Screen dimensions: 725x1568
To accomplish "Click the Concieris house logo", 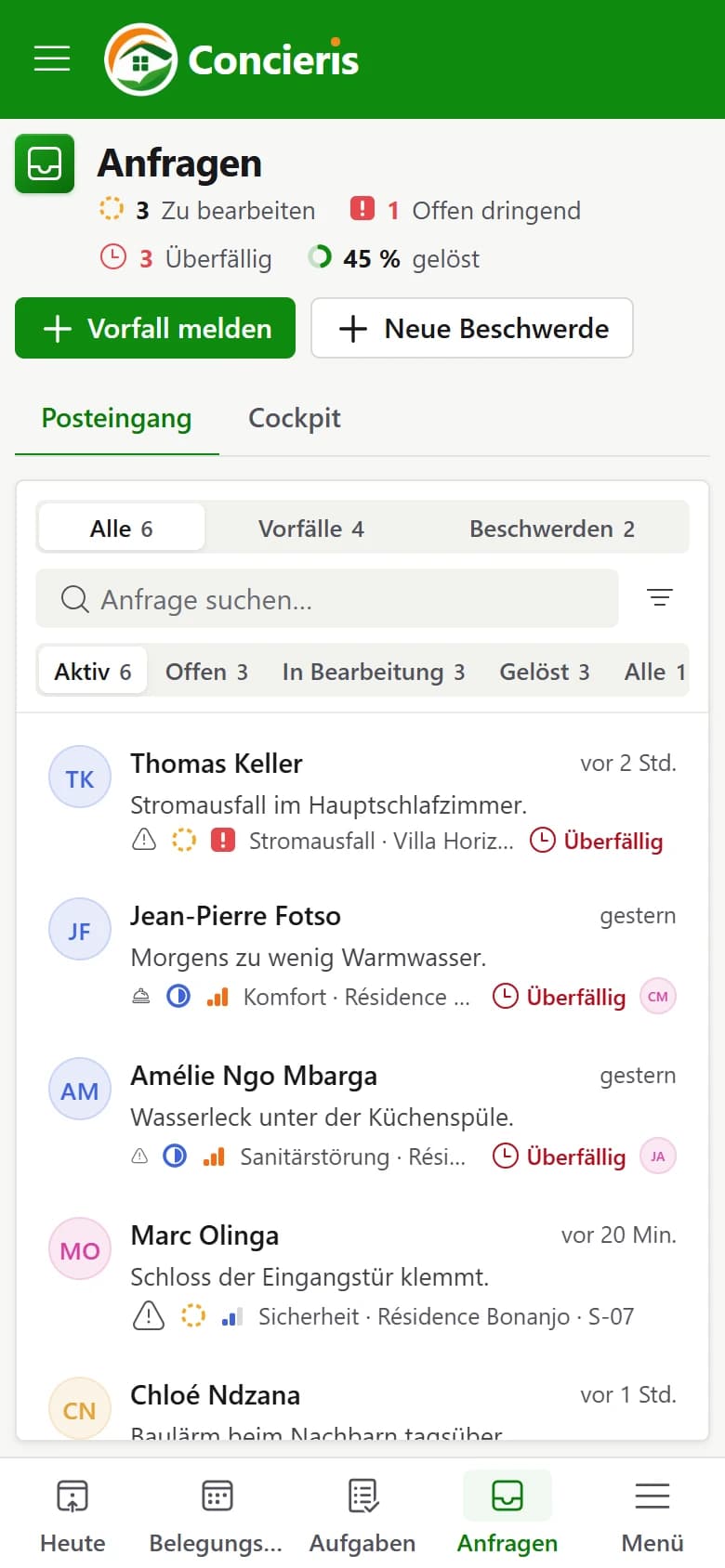I will coord(140,59).
